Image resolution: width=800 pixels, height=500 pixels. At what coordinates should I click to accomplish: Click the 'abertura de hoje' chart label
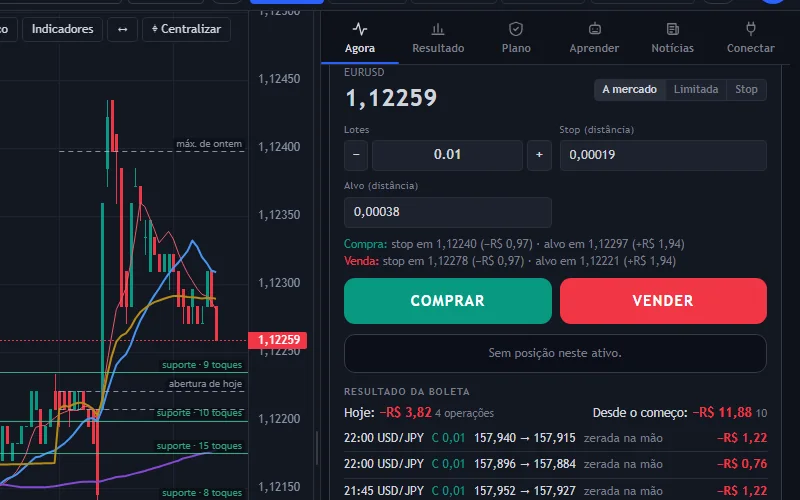205,384
